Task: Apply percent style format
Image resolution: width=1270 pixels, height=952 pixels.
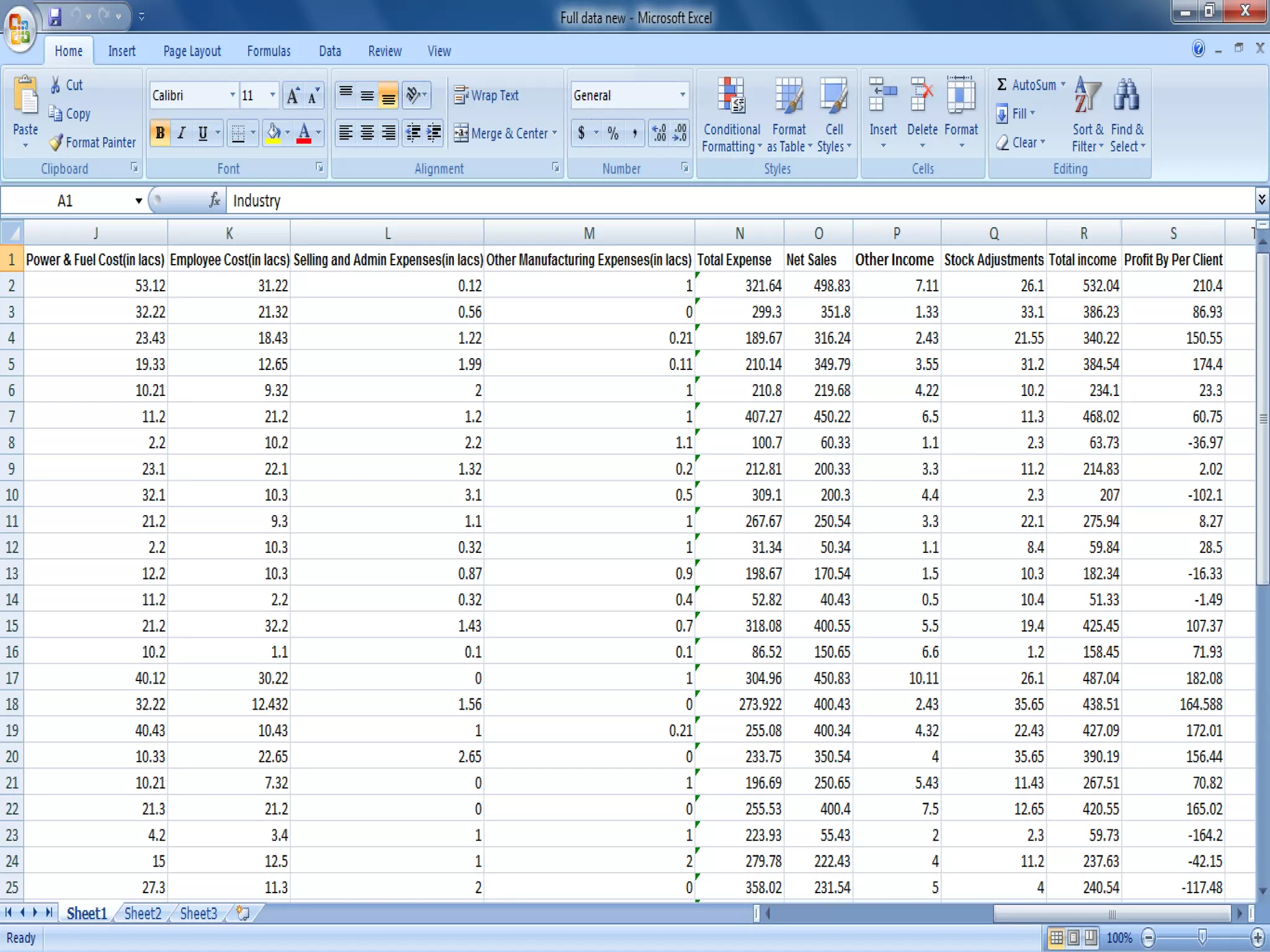Action: point(613,133)
